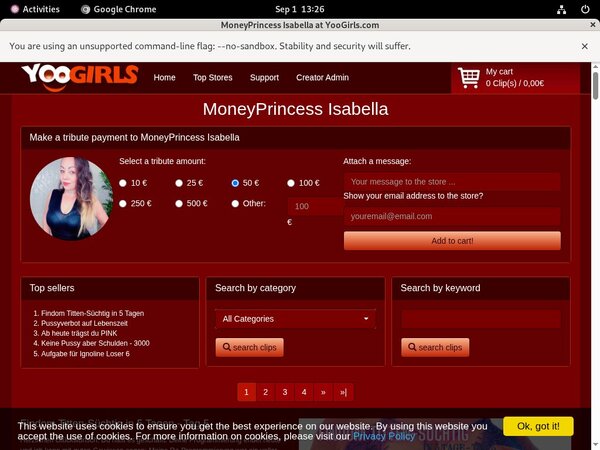Dismiss the unsupported flag warning bar

[584, 46]
